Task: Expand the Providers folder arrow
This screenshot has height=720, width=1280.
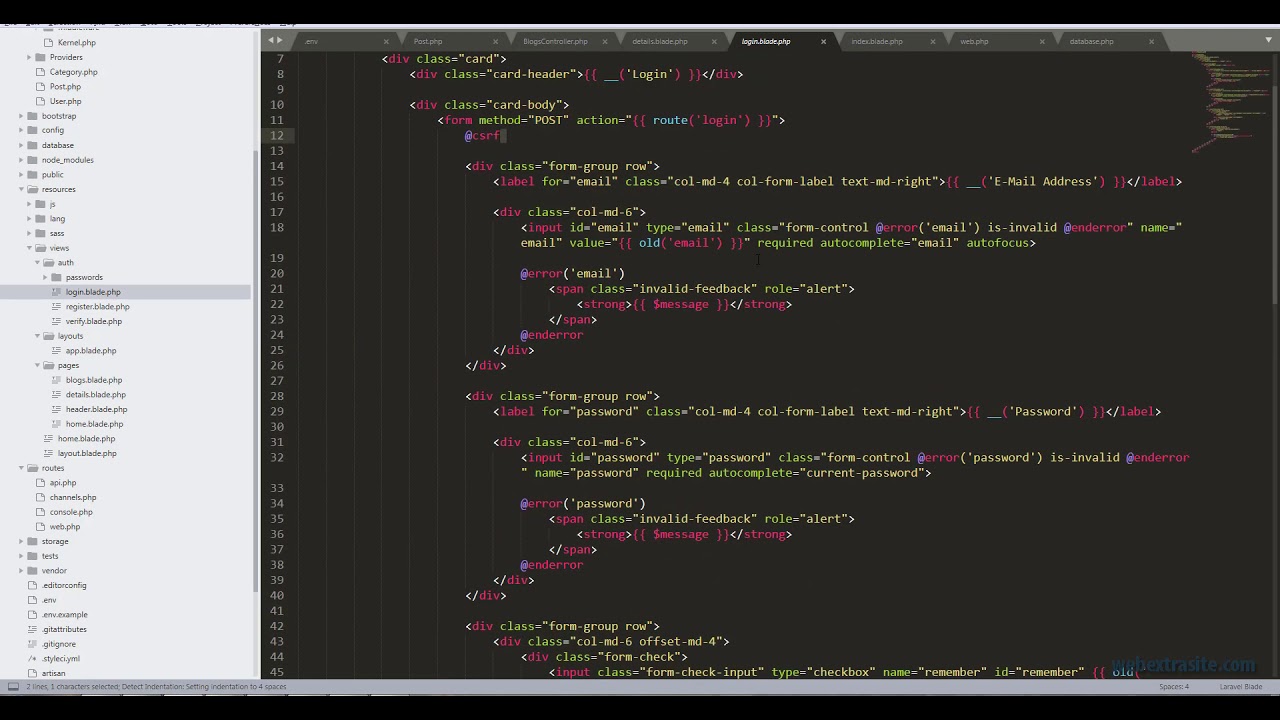Action: click(29, 57)
